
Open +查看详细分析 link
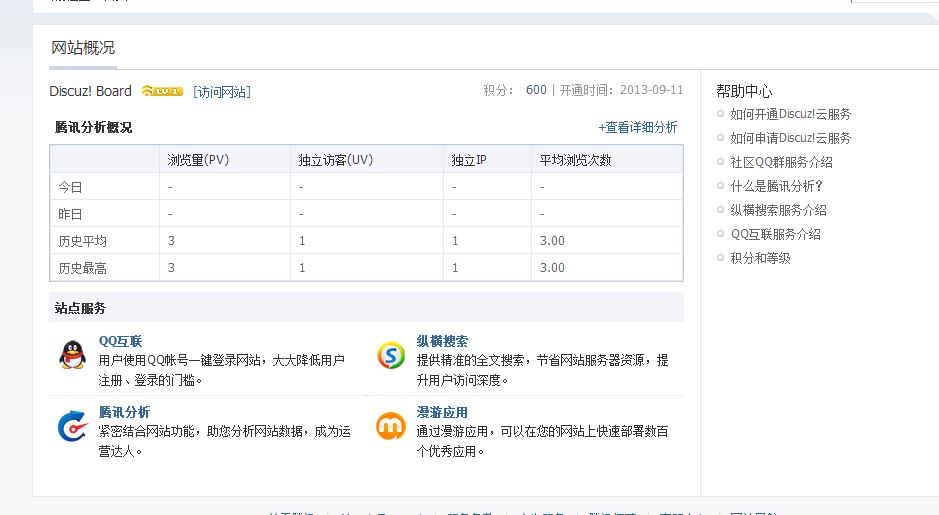coord(638,127)
